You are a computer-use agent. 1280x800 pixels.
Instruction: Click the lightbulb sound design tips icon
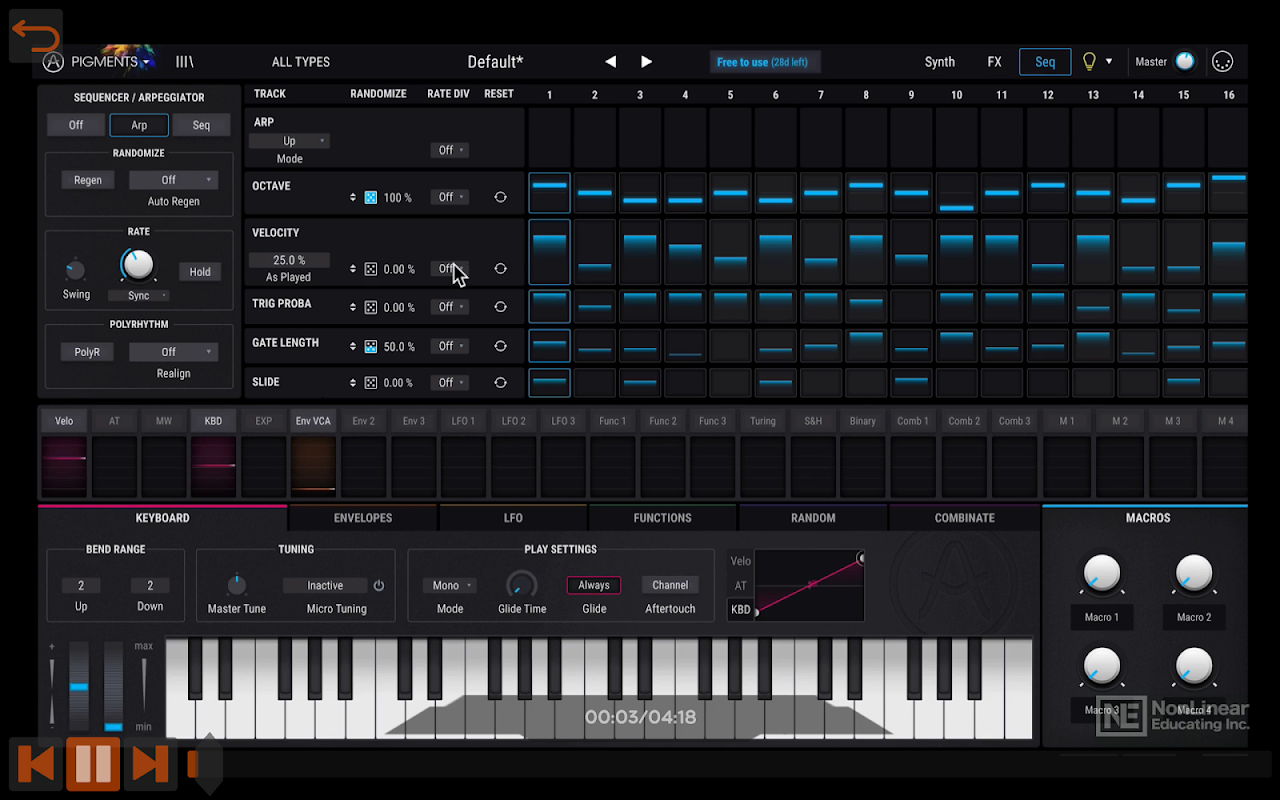[1089, 62]
